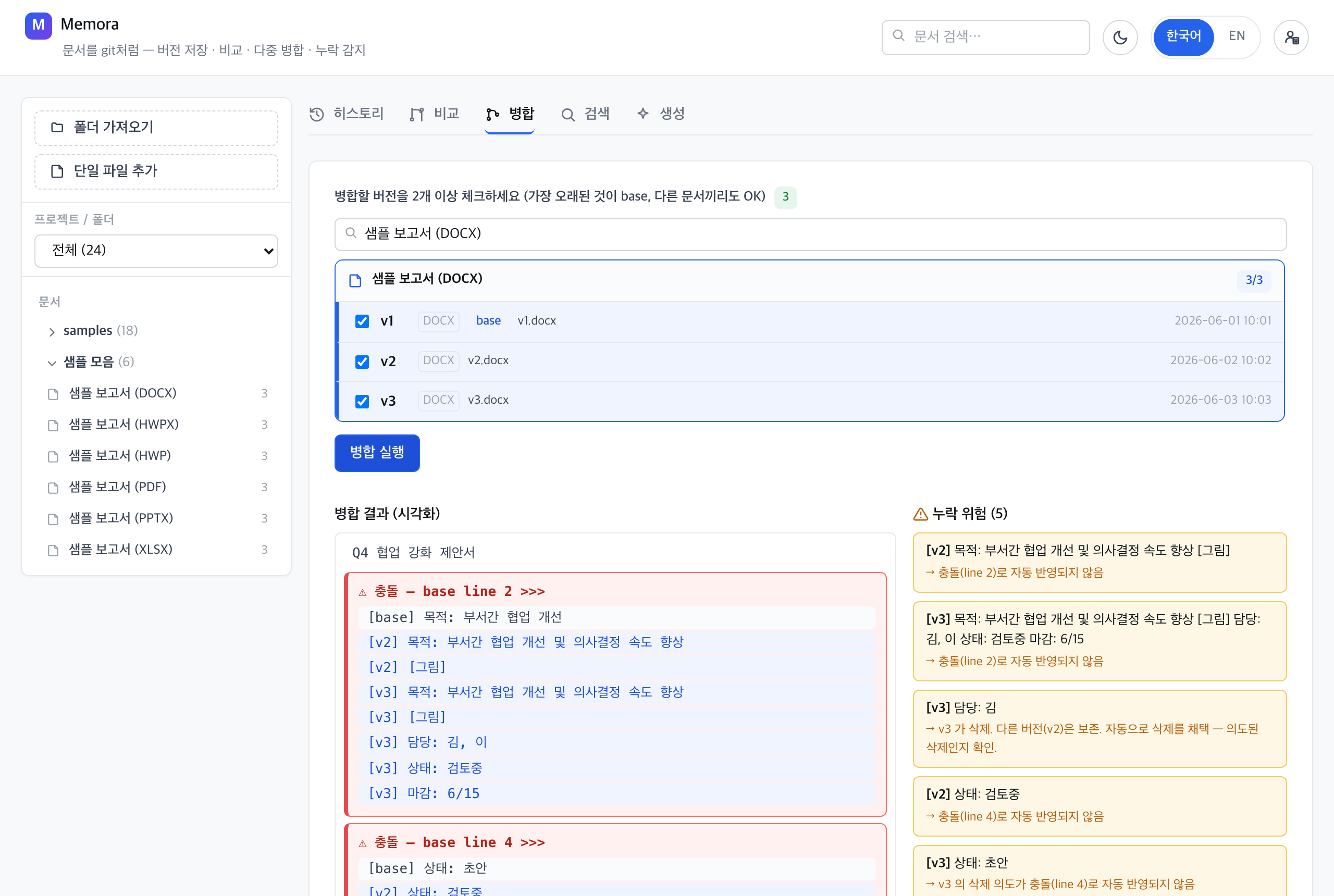Uncheck the v2 version checkbox

pyautogui.click(x=362, y=362)
